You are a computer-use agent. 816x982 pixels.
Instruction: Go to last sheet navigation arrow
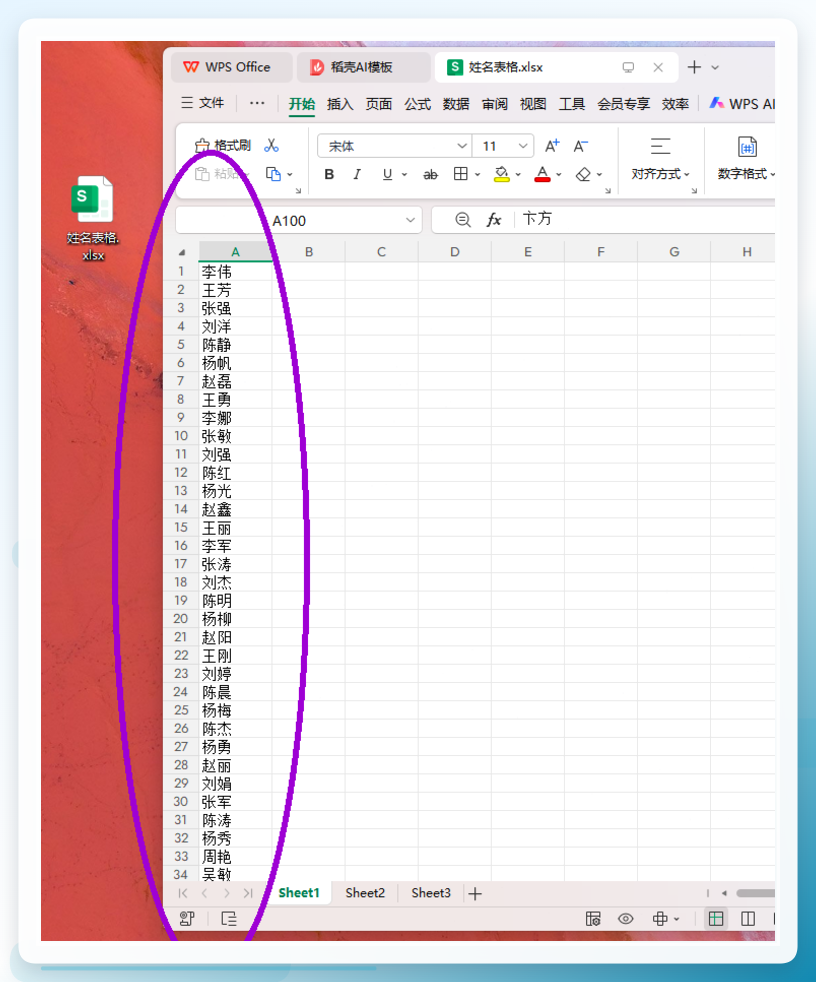click(x=248, y=893)
